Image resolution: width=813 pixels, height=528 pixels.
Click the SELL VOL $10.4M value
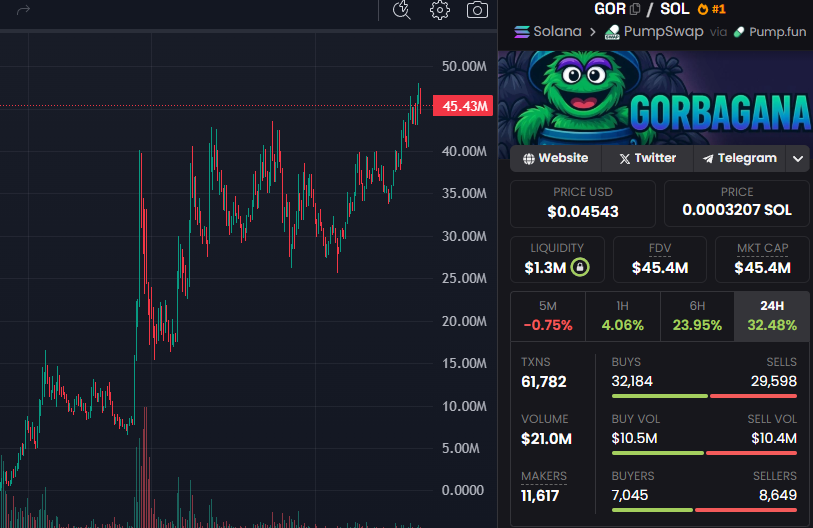(x=774, y=439)
